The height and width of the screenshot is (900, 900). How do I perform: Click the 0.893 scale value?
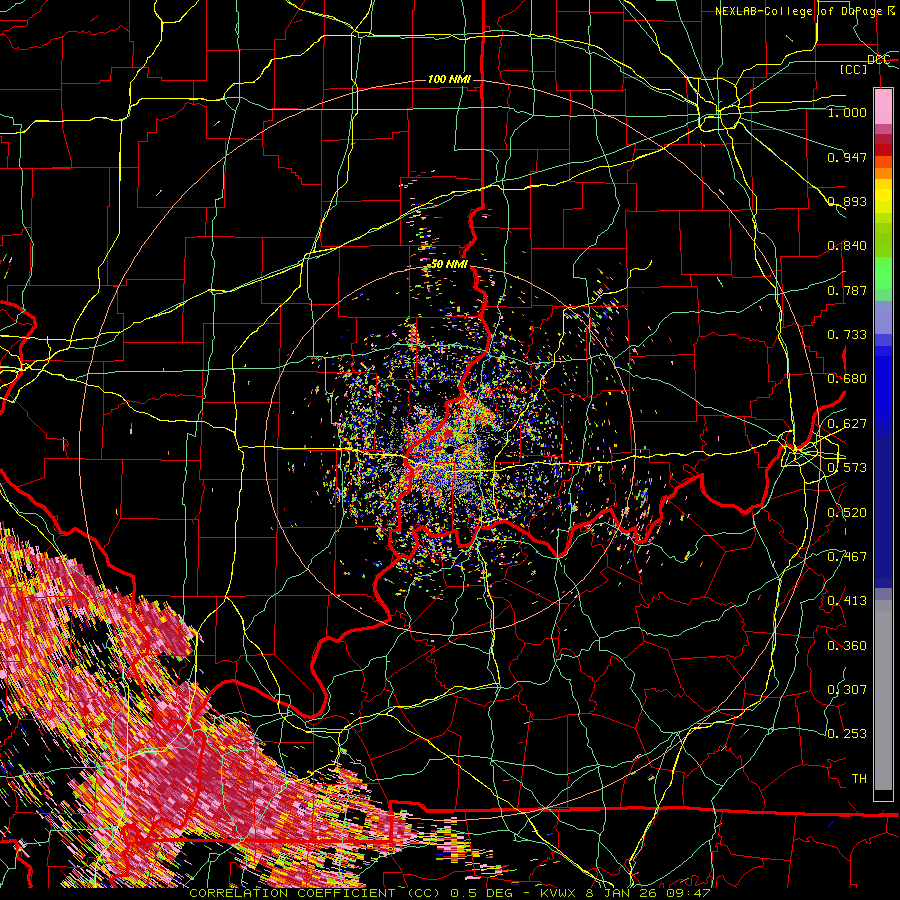847,201
